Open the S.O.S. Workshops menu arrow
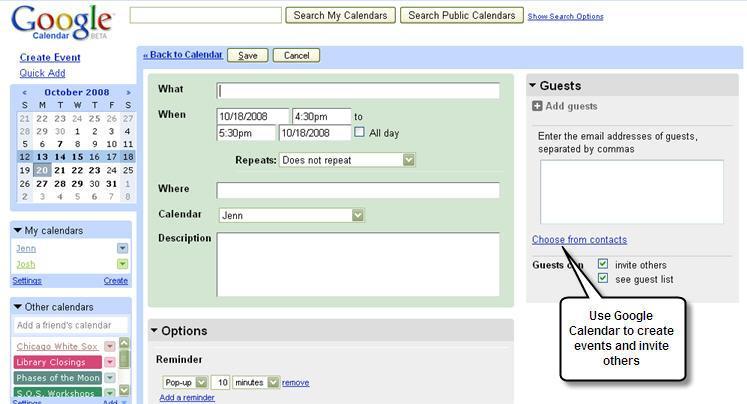Image resolution: width=747 pixels, height=404 pixels. pos(110,393)
